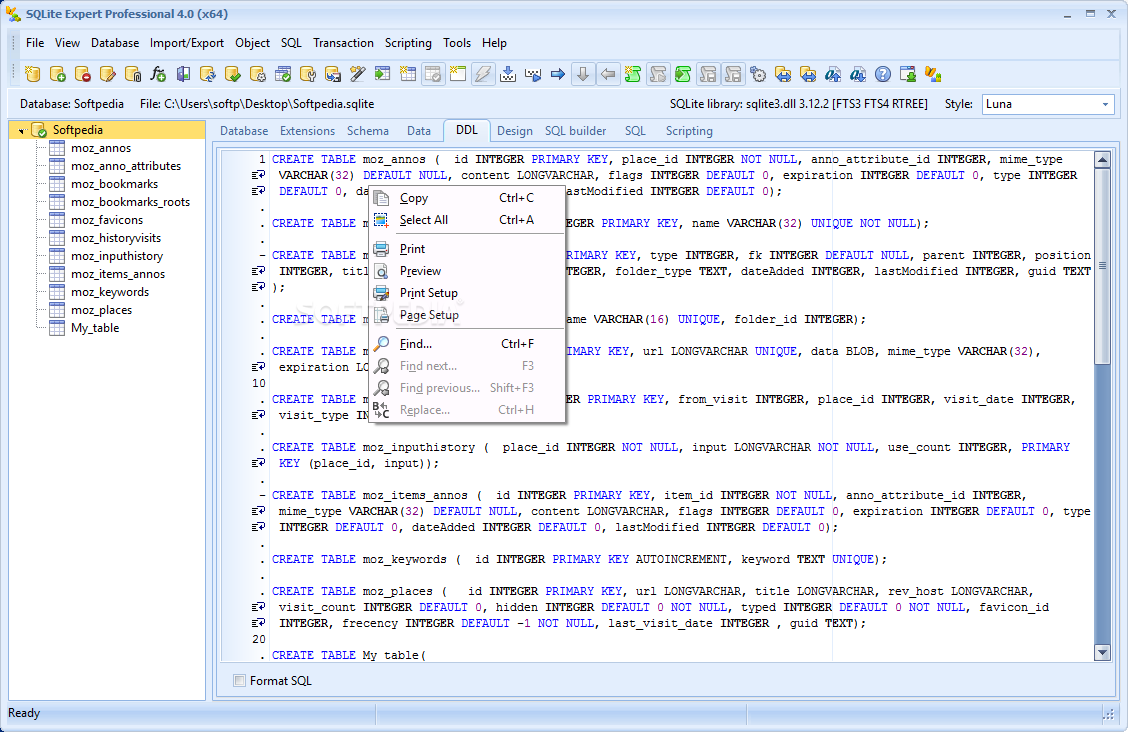
Task: Click the database icon with green plus
Action: point(58,74)
